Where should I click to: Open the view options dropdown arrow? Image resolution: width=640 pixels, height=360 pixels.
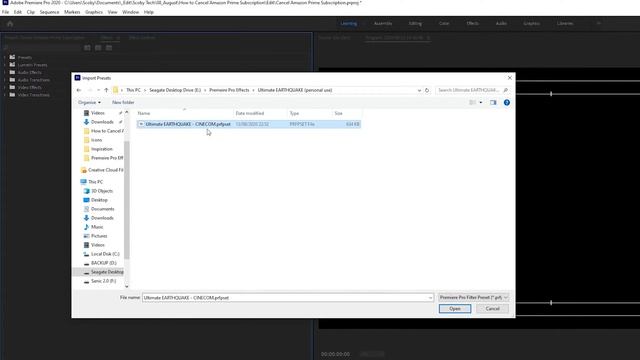click(x=481, y=102)
